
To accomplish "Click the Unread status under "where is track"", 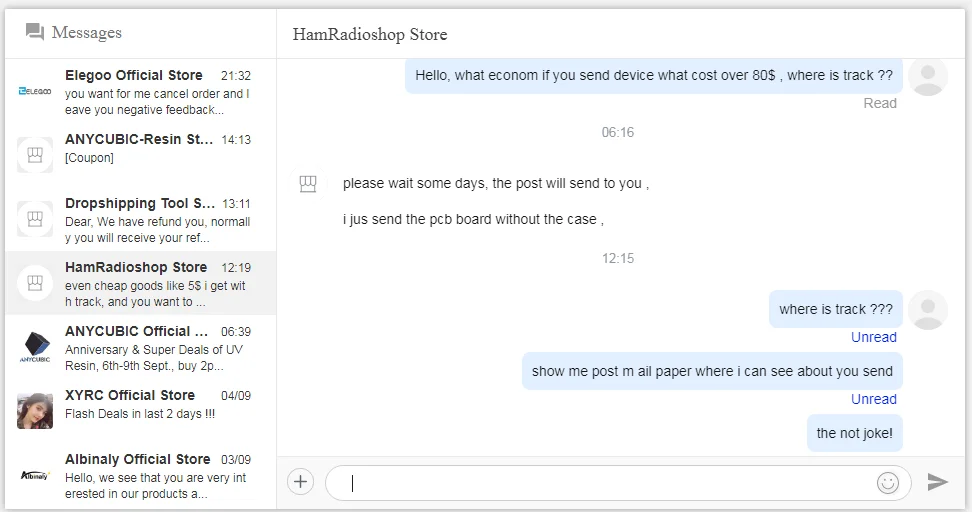I will point(873,337).
